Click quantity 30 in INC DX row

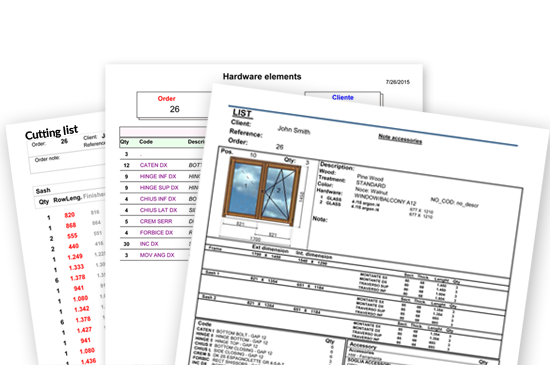127,244
